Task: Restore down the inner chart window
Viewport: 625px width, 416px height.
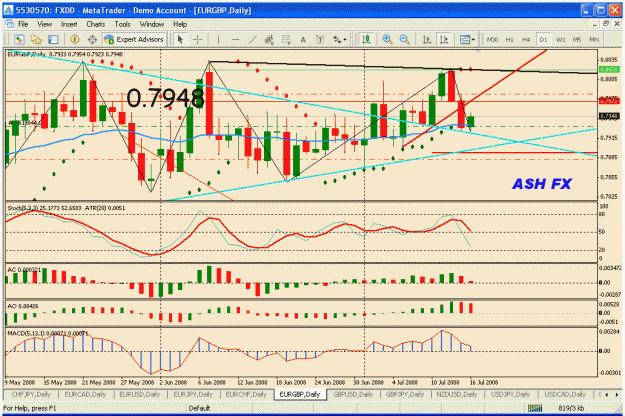Action: click(605, 24)
